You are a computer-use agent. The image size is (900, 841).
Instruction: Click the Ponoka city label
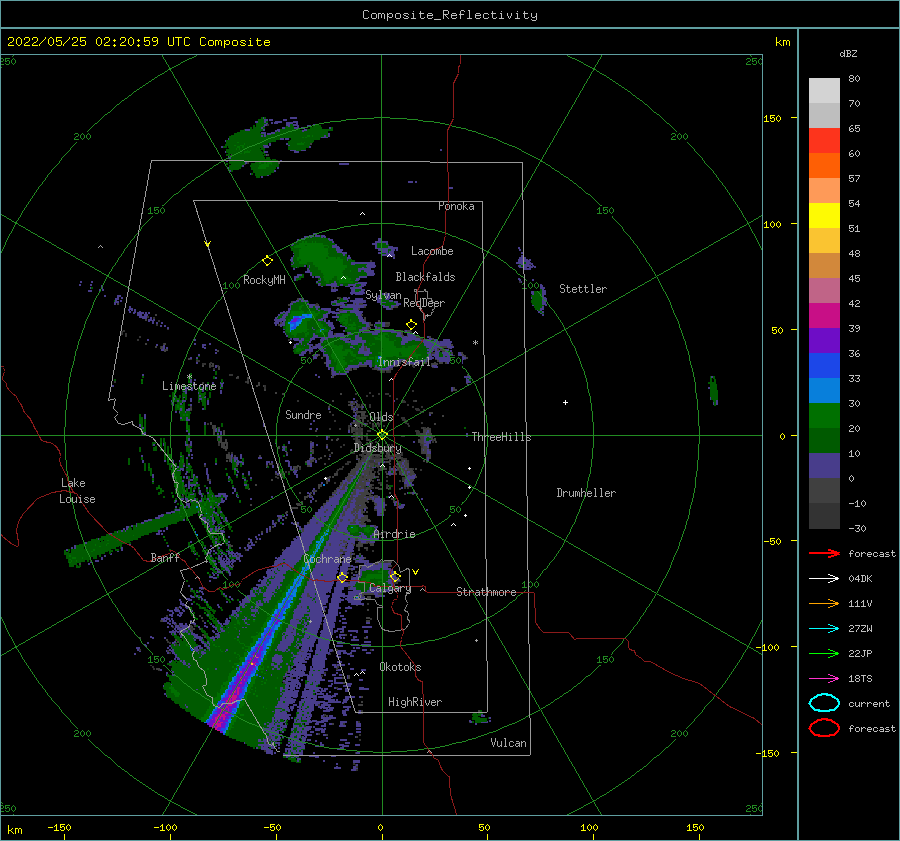click(x=456, y=206)
